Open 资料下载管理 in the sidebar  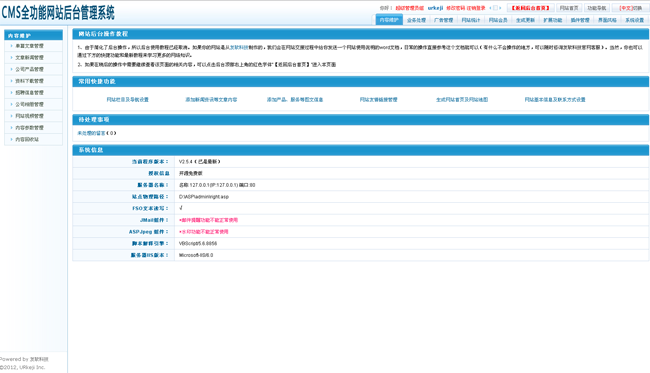(33, 81)
